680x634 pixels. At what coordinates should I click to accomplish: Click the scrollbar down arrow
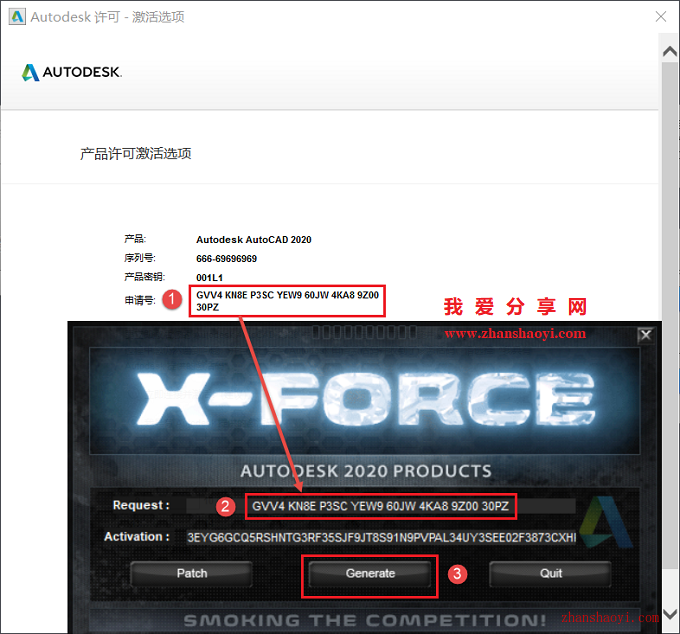(670, 614)
